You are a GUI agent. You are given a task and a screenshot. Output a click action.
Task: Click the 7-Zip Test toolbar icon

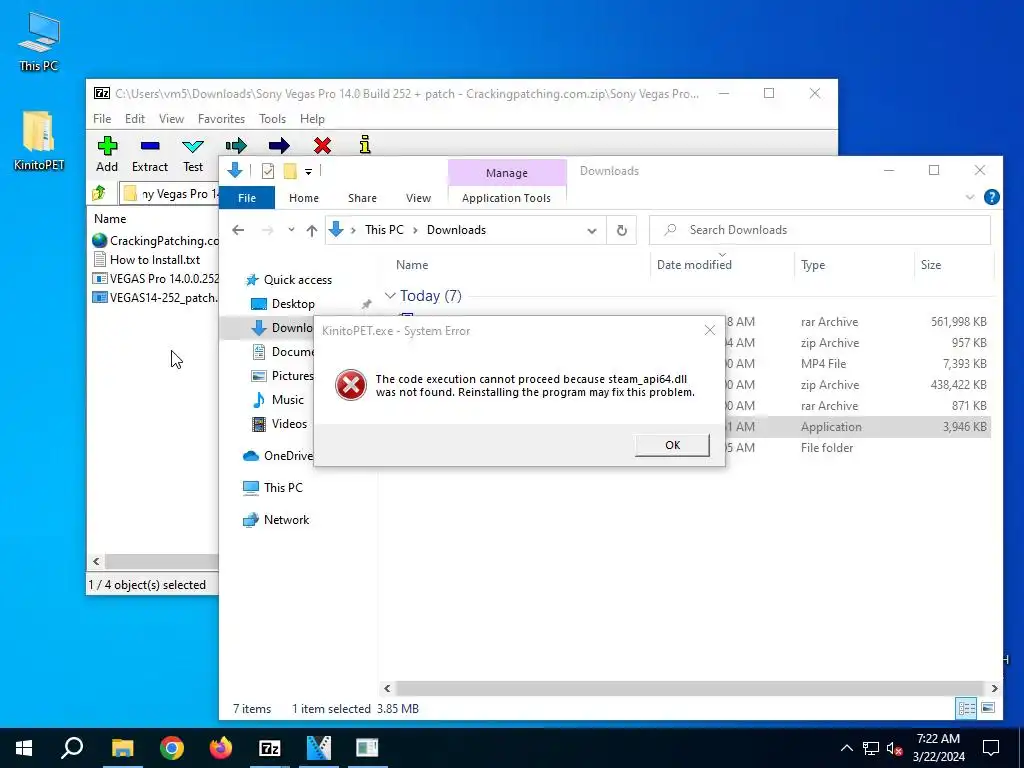pyautogui.click(x=193, y=146)
